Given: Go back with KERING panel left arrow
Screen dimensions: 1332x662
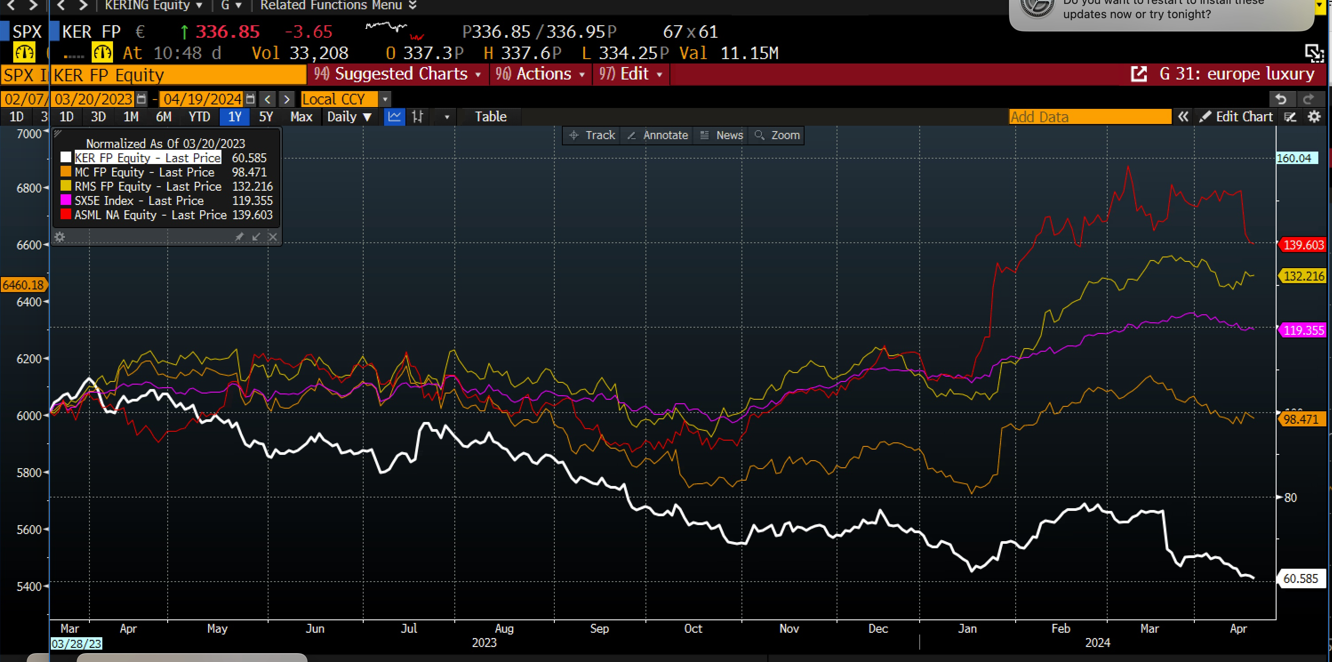Looking at the screenshot, I should point(61,6).
